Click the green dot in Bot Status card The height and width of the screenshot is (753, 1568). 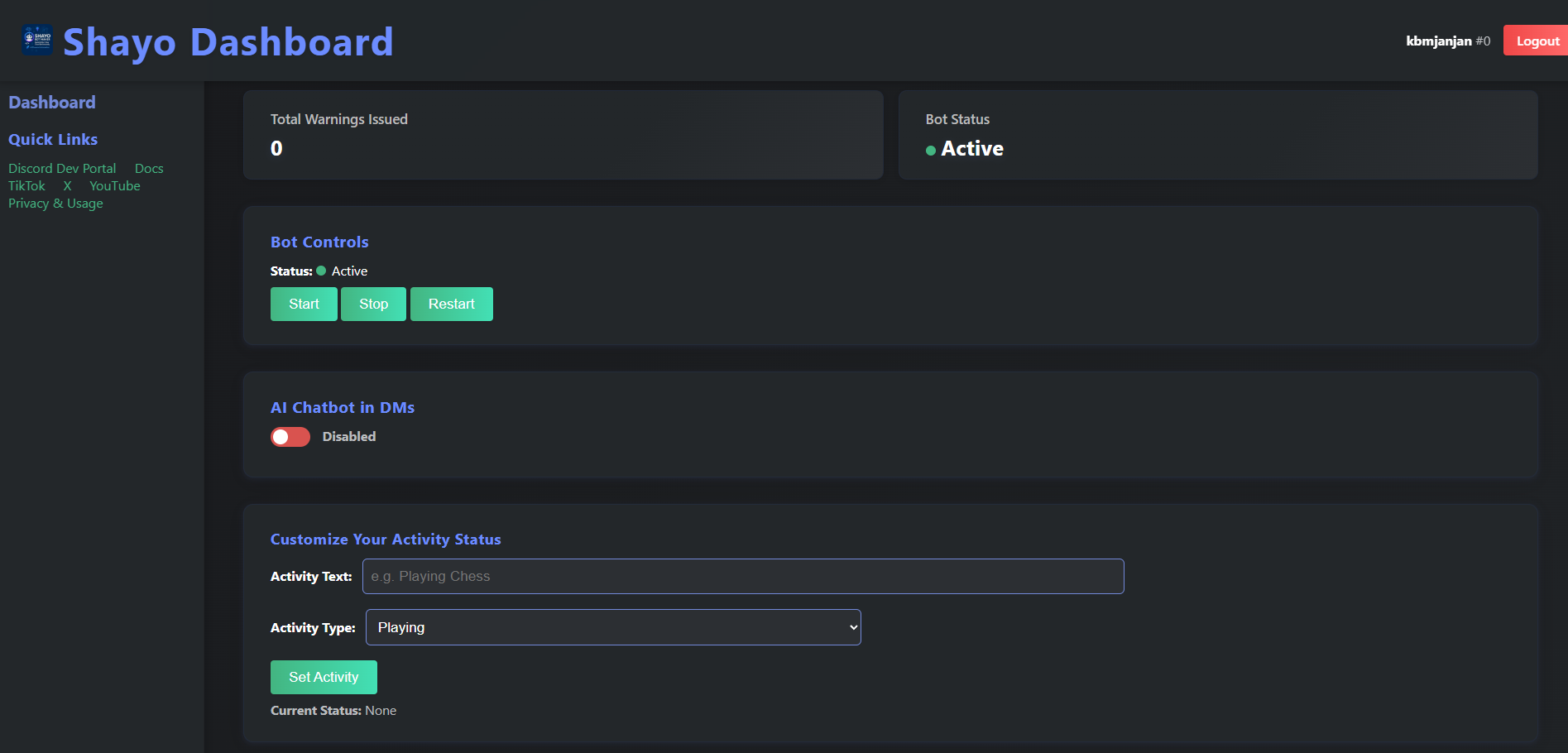coord(931,151)
